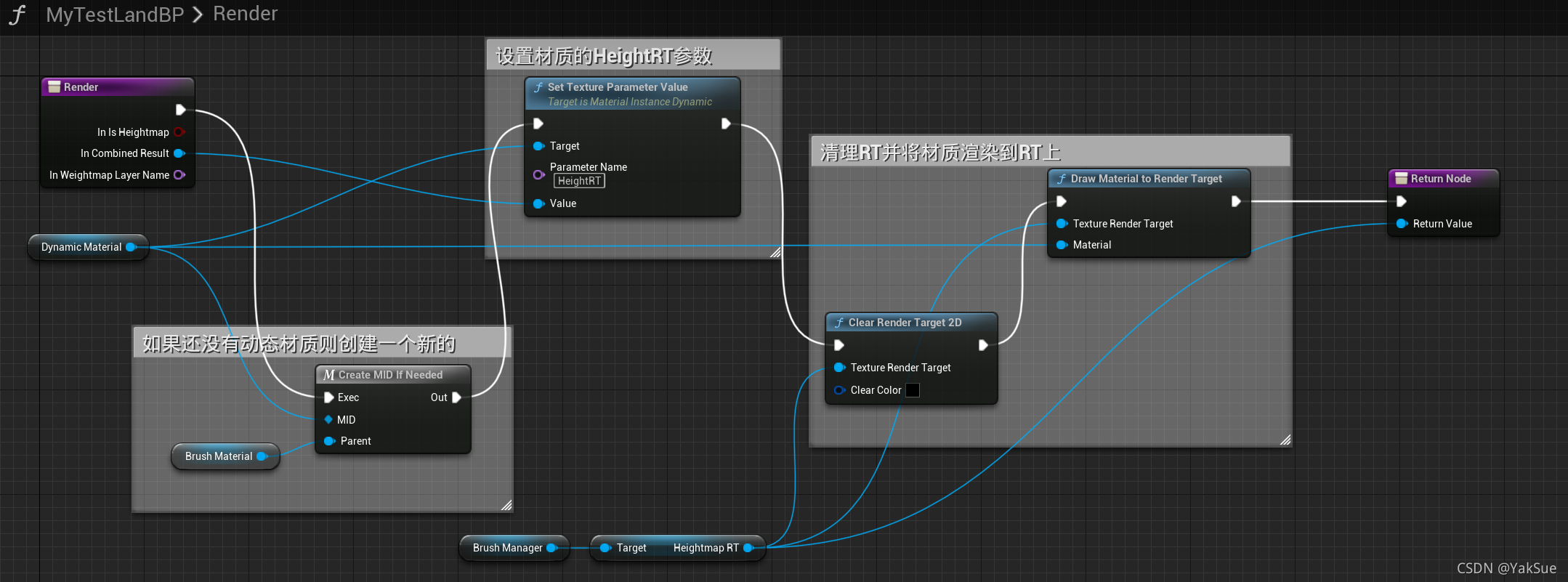1568x582 pixels.
Task: Click the Return Value input pin
Action: pos(1402,224)
